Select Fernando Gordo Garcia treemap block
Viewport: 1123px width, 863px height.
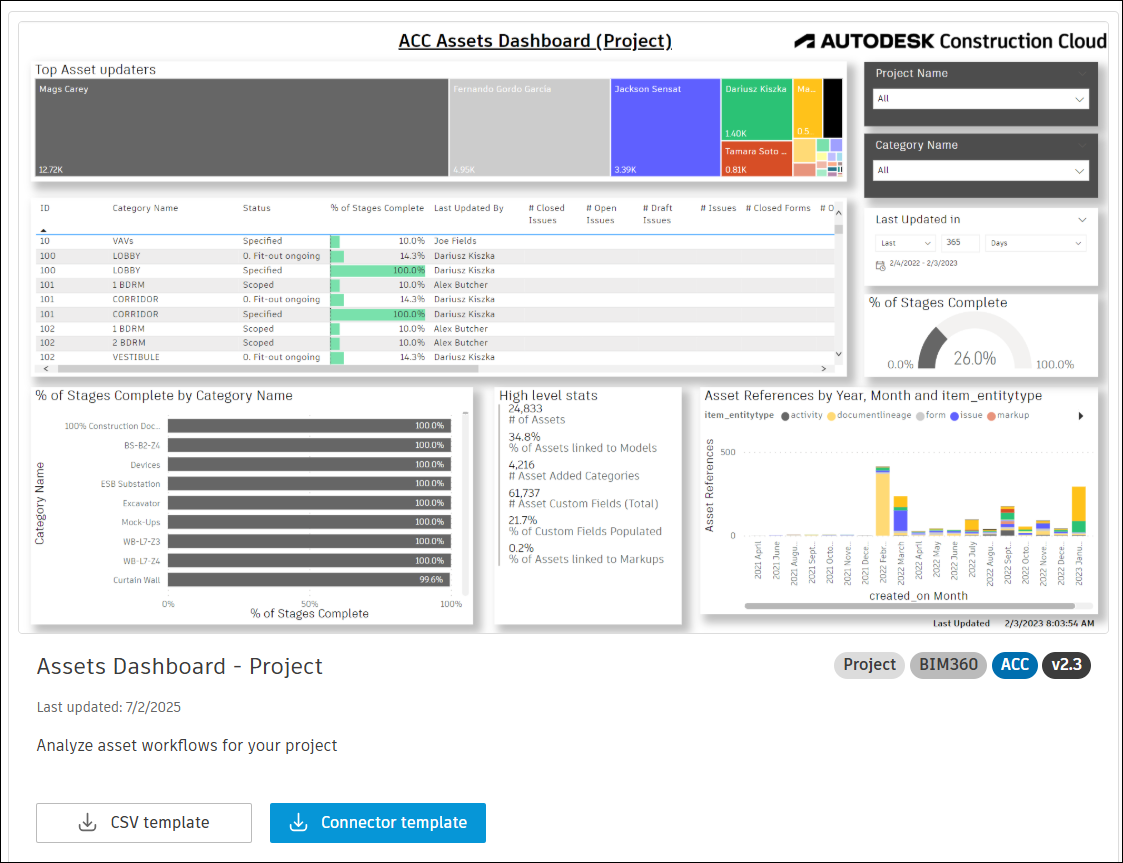(x=530, y=127)
